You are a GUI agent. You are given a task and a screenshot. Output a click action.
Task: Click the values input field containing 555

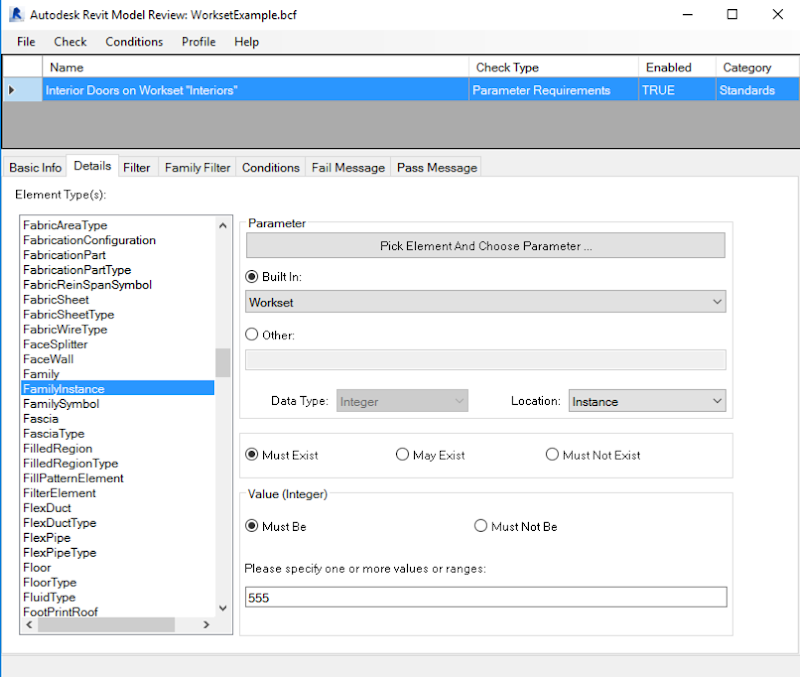[486, 597]
